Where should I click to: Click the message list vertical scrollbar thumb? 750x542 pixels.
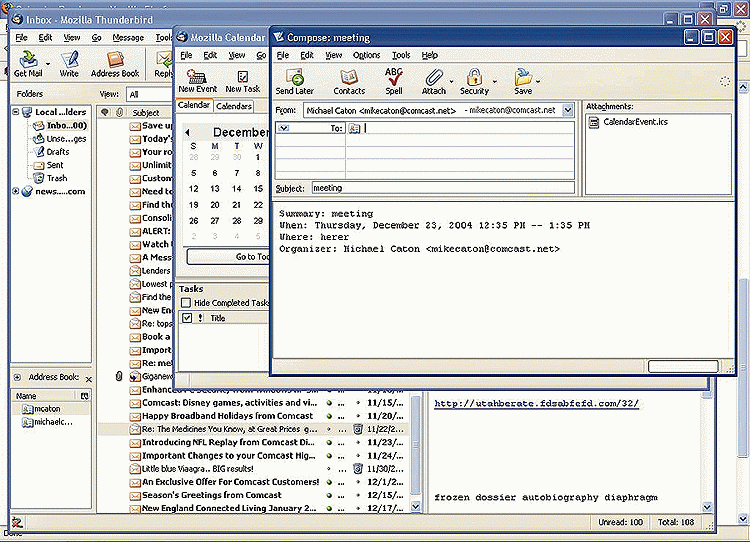pyautogui.click(x=416, y=444)
